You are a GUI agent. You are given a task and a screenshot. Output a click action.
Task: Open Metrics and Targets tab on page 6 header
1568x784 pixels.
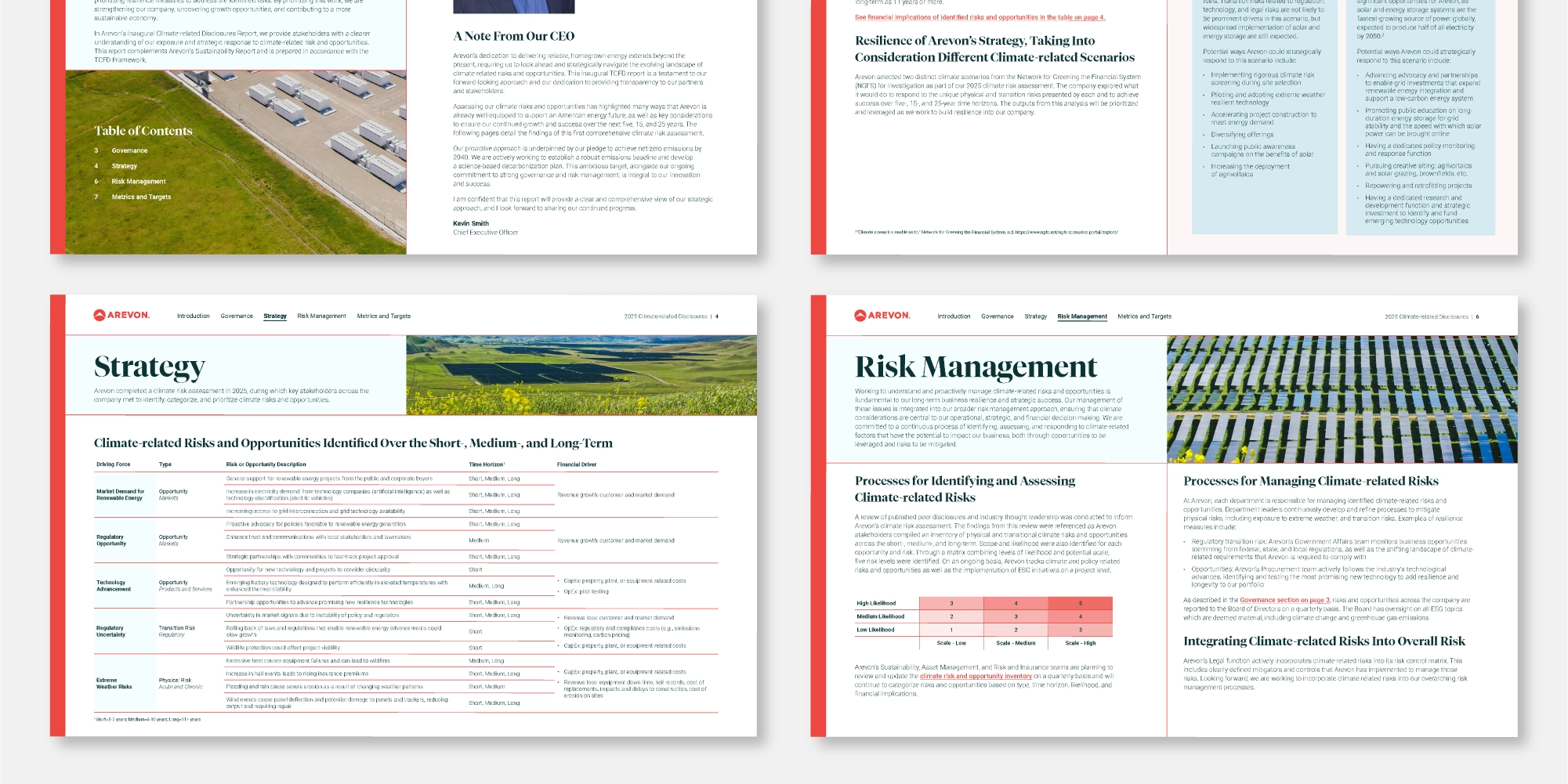tap(1145, 316)
